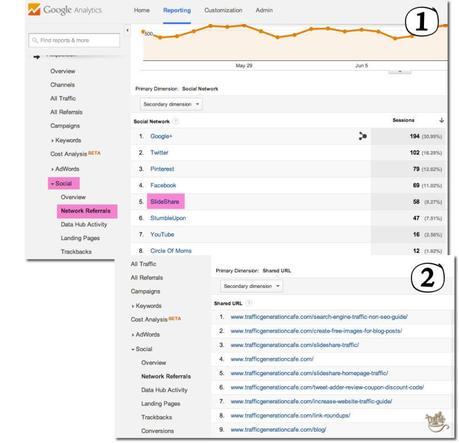Collapse the sidebar with the arrow handle
The image size is (459, 443).
(x=127, y=30)
